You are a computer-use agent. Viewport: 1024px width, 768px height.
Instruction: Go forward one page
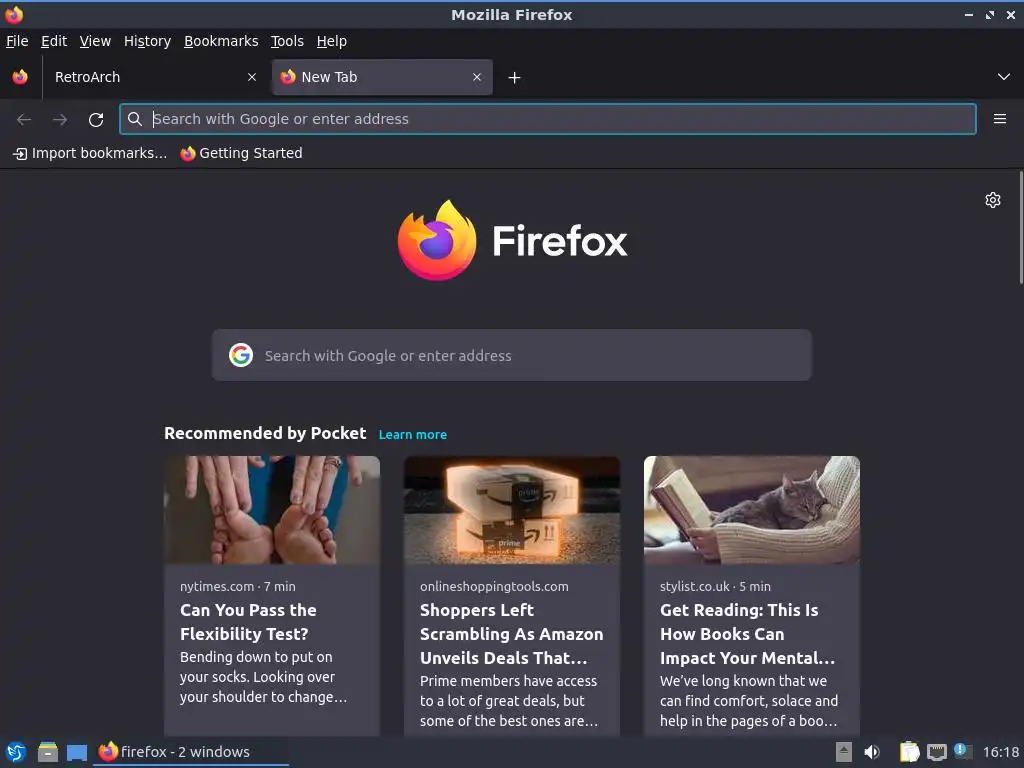(x=60, y=120)
